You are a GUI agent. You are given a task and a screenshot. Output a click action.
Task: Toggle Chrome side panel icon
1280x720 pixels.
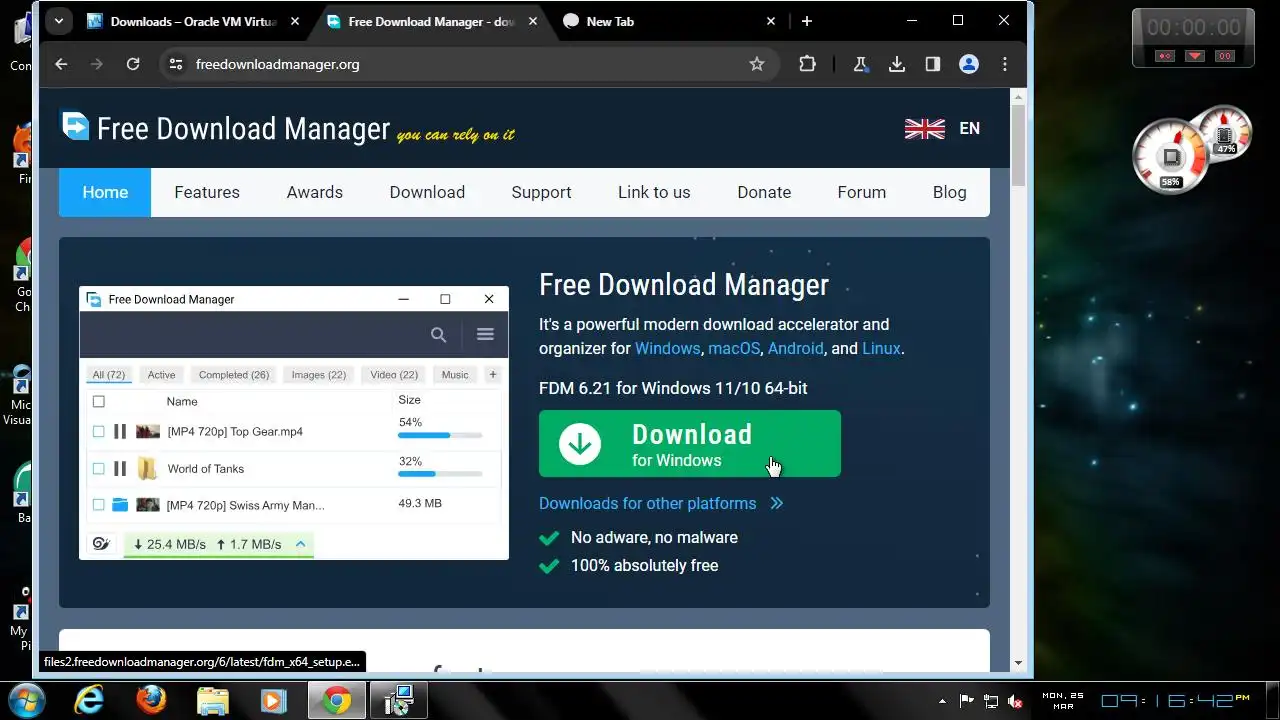point(933,64)
